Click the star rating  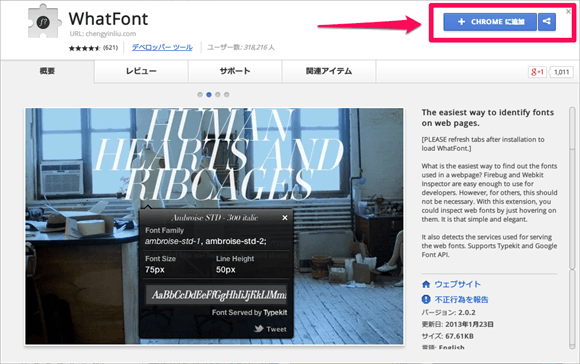coord(85,48)
